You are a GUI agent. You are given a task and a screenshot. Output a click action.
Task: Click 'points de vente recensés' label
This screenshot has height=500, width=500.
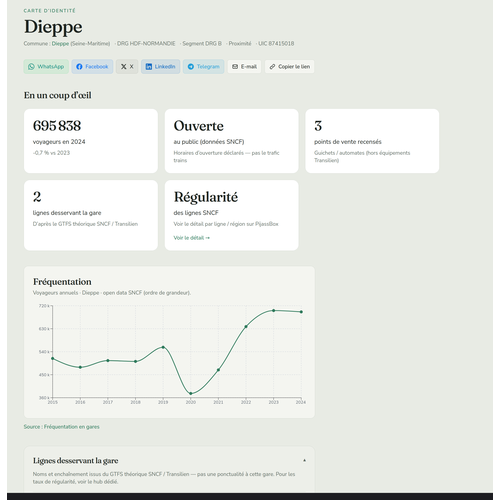(348, 142)
